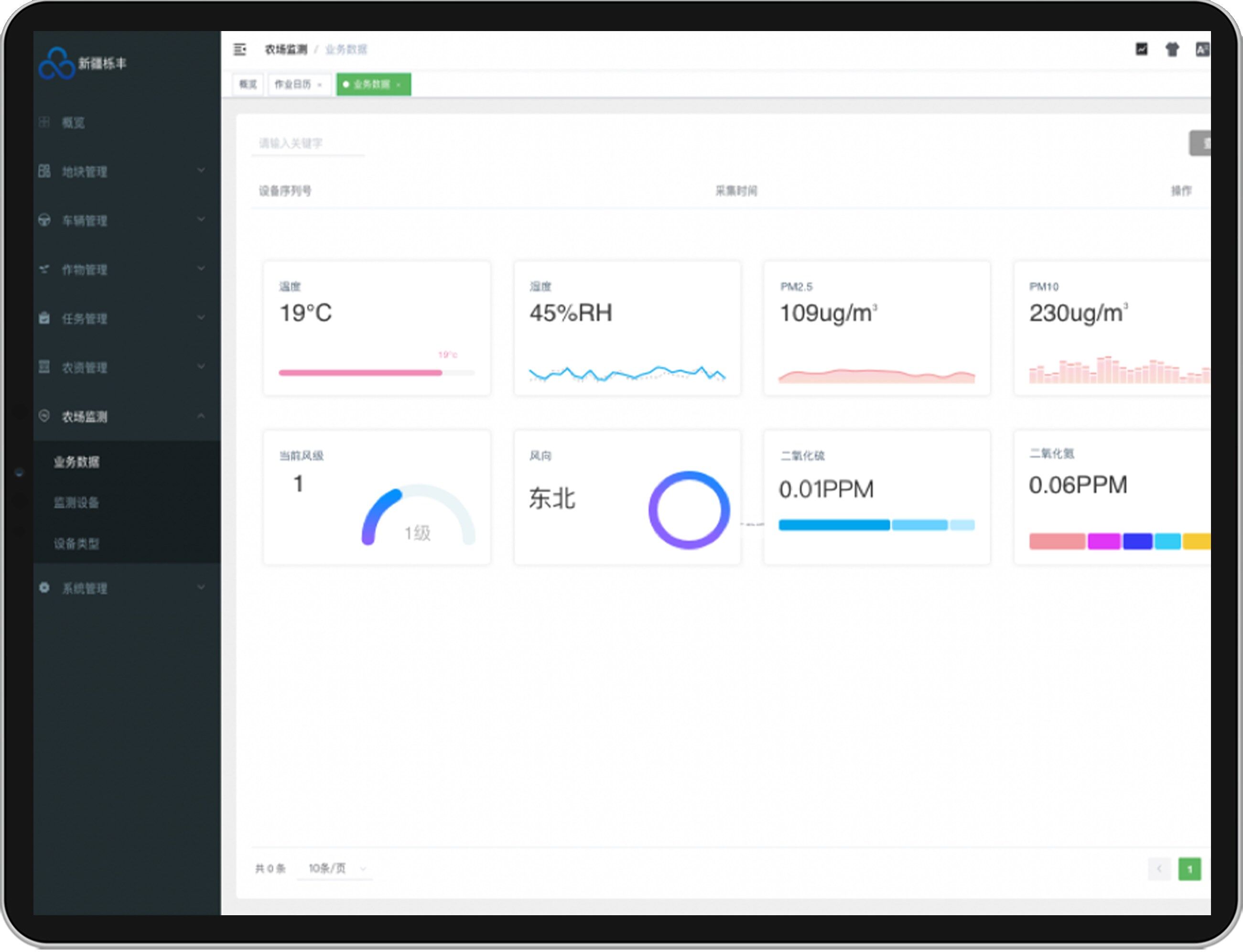The height and width of the screenshot is (952, 1243).
Task: Click the 概览 grid icon in sidebar
Action: pos(44,122)
